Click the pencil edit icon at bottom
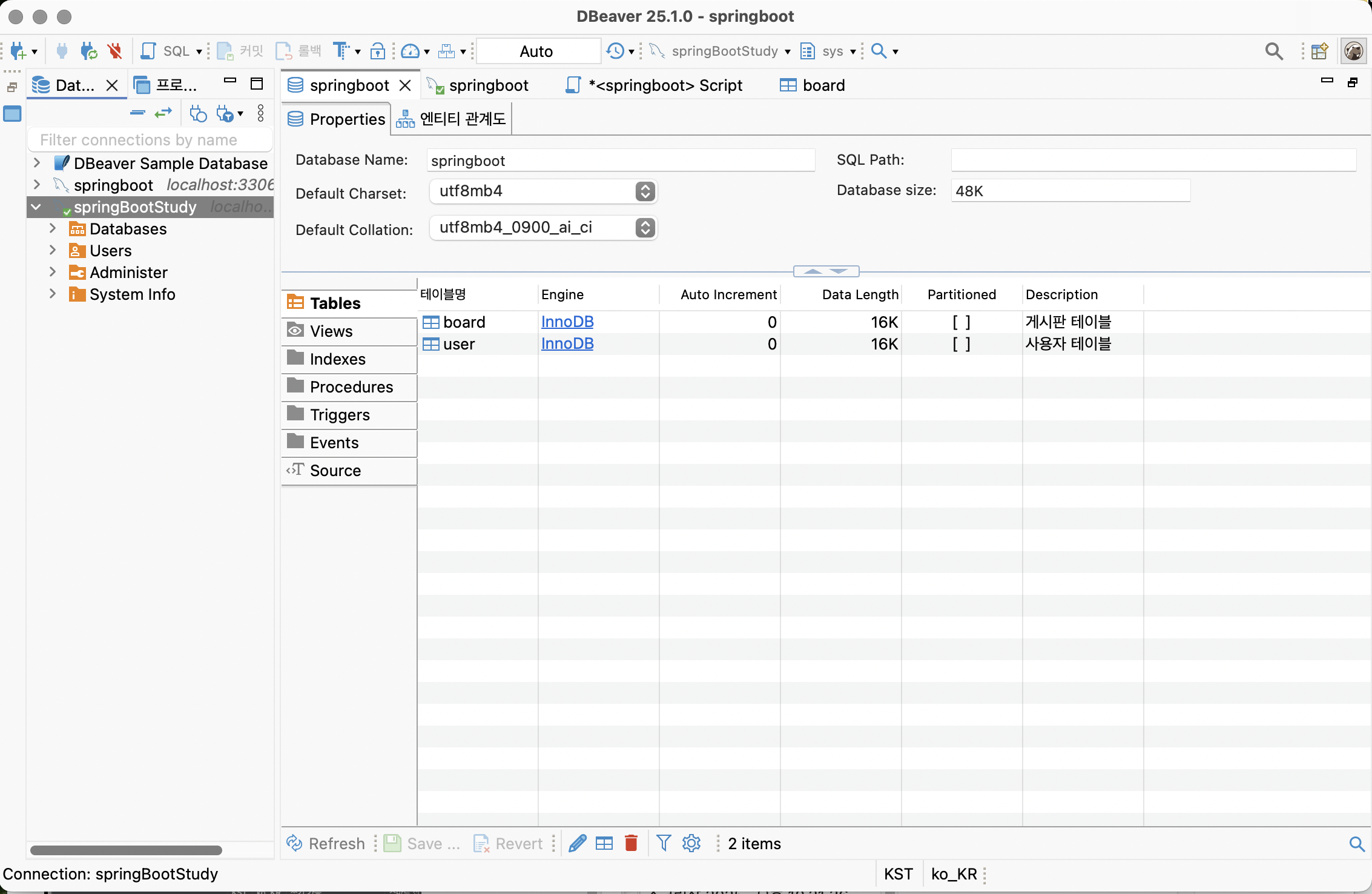 pos(578,843)
